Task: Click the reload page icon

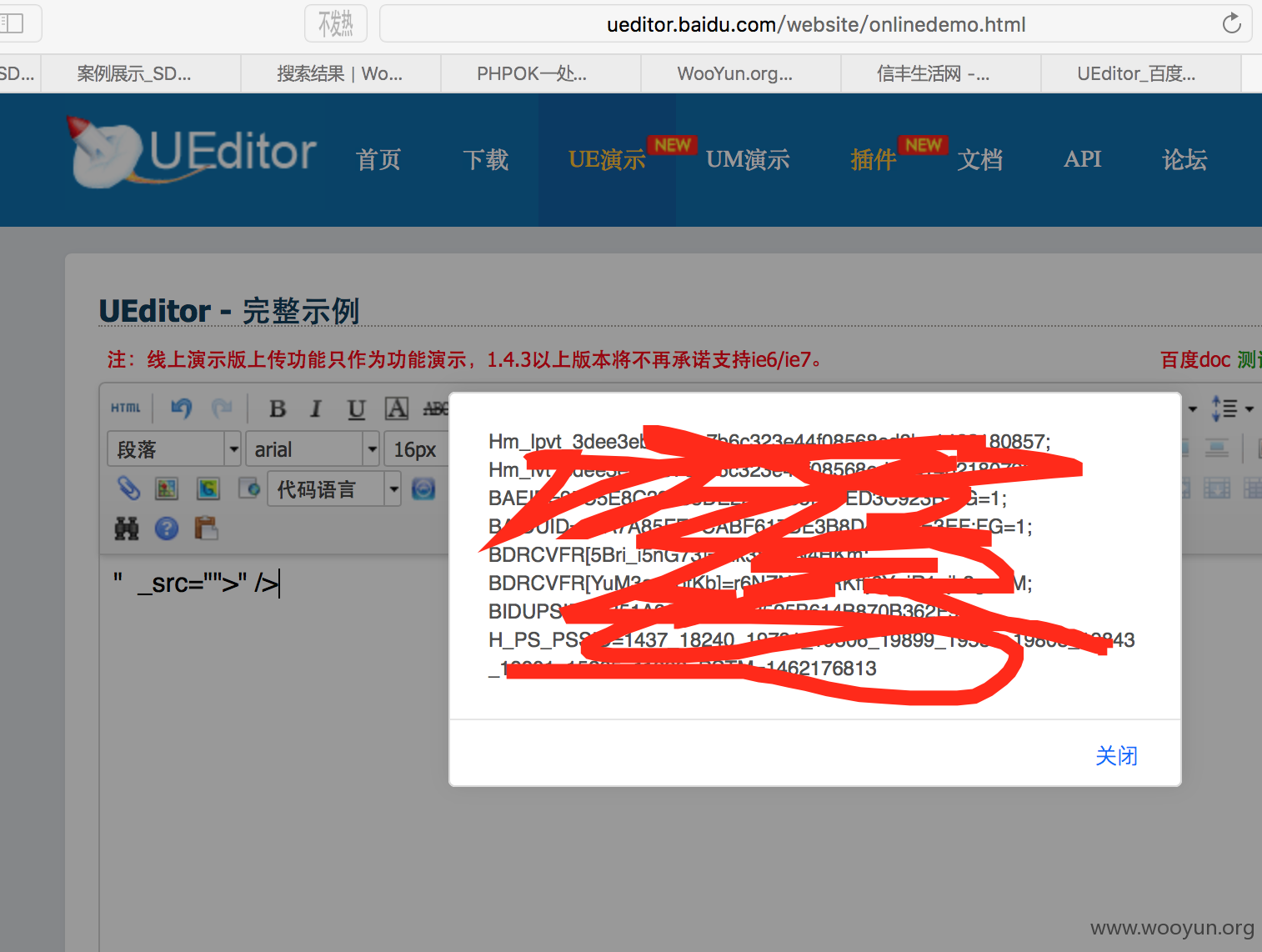Action: tap(1231, 23)
